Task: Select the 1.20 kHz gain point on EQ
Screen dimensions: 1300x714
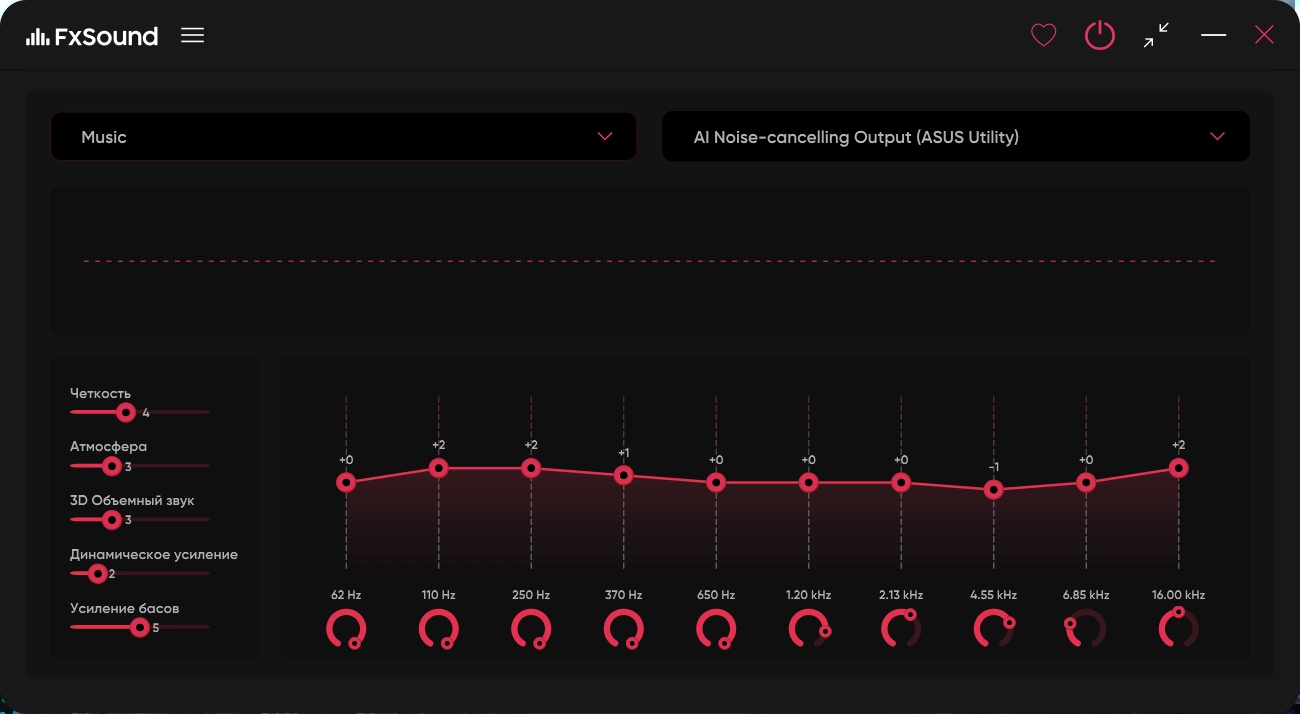Action: tap(808, 482)
